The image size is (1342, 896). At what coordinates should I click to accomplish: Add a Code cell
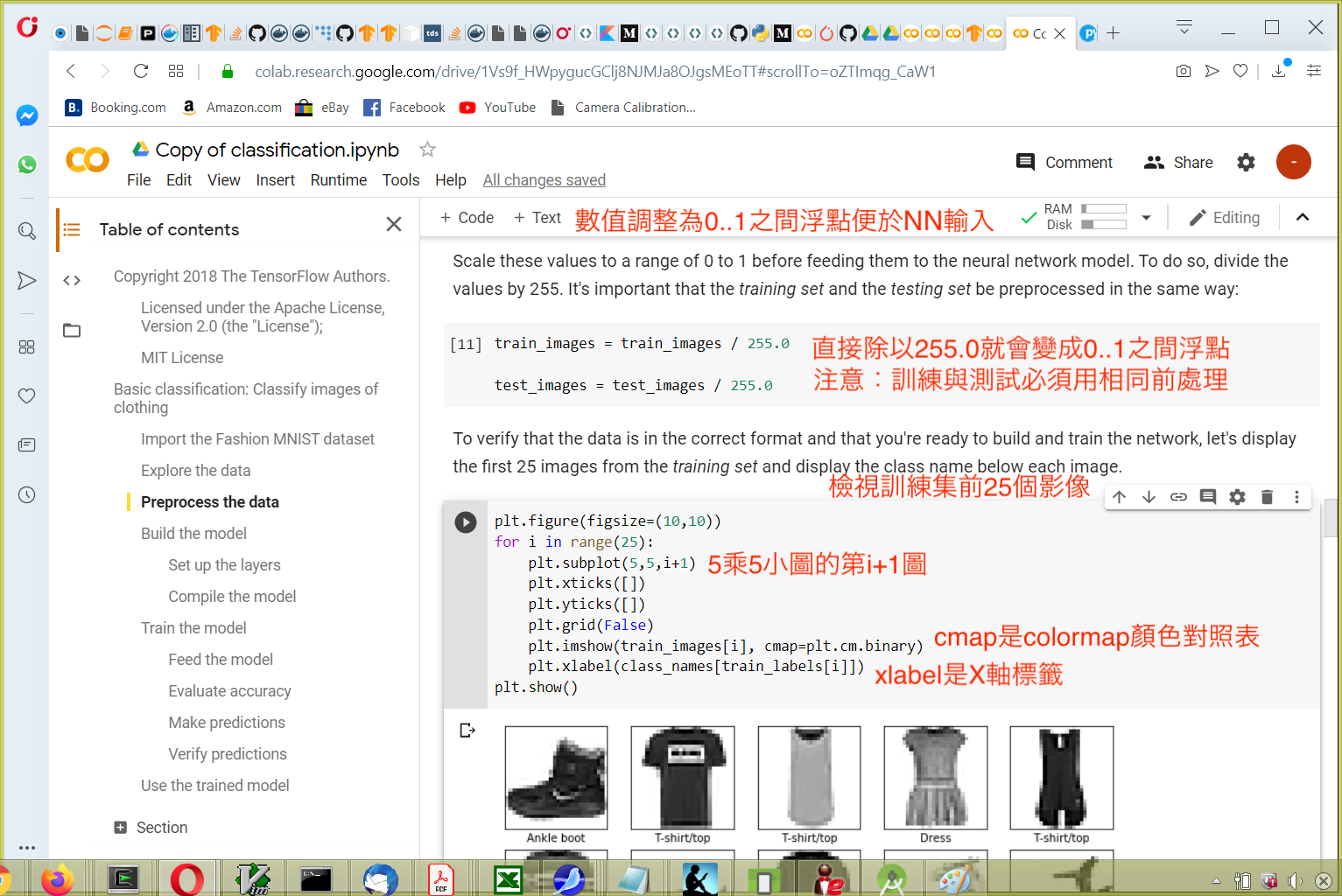pyautogui.click(x=467, y=218)
